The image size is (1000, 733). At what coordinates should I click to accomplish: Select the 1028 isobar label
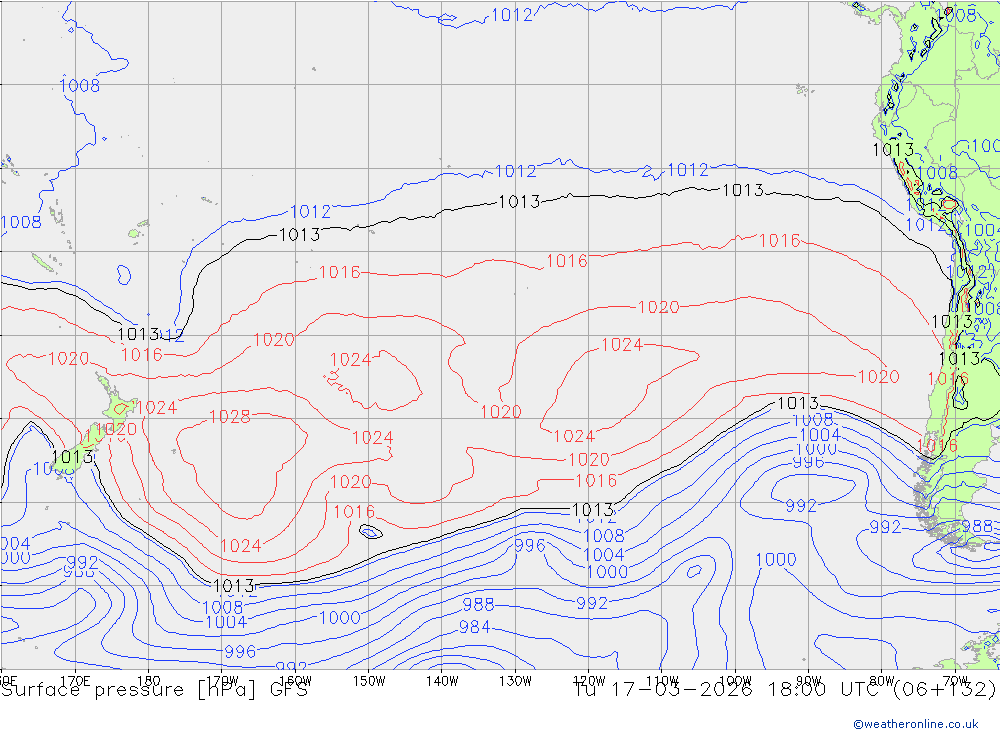[230, 417]
